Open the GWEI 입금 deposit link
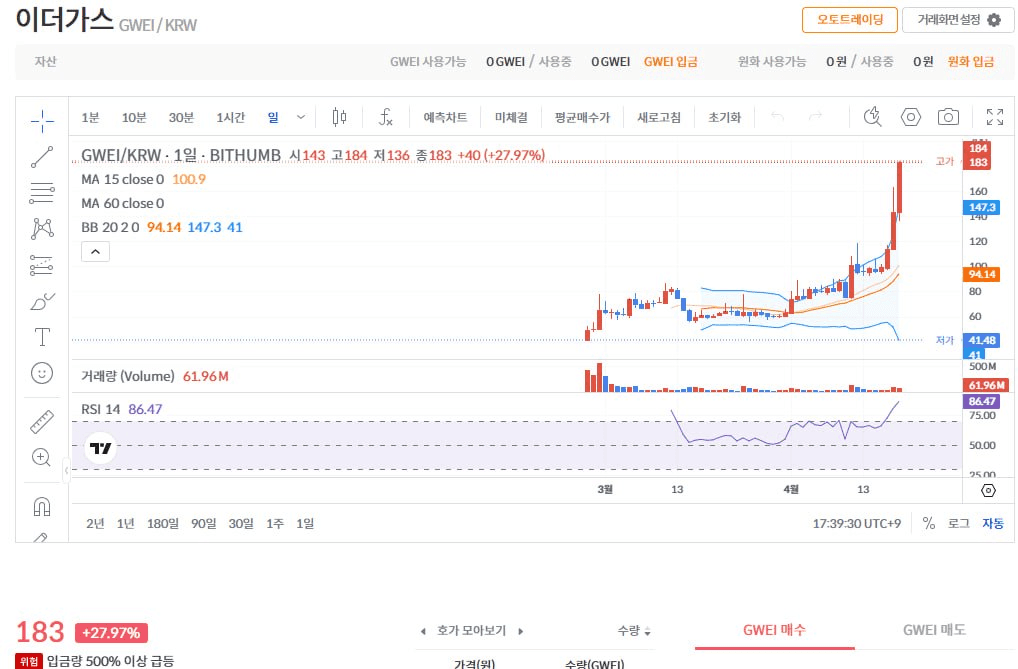The image size is (1018, 669). (x=670, y=61)
